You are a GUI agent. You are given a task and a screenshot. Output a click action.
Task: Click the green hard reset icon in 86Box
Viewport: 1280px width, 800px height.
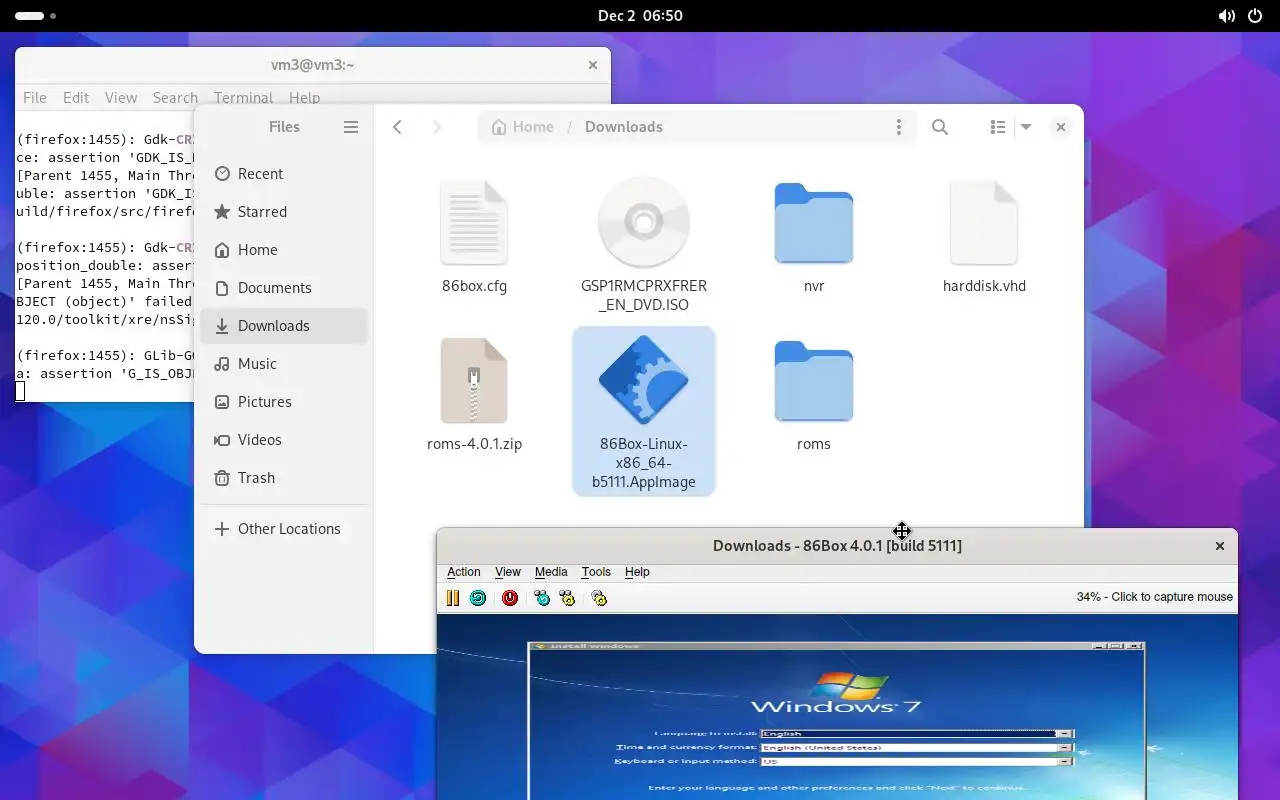tap(478, 598)
